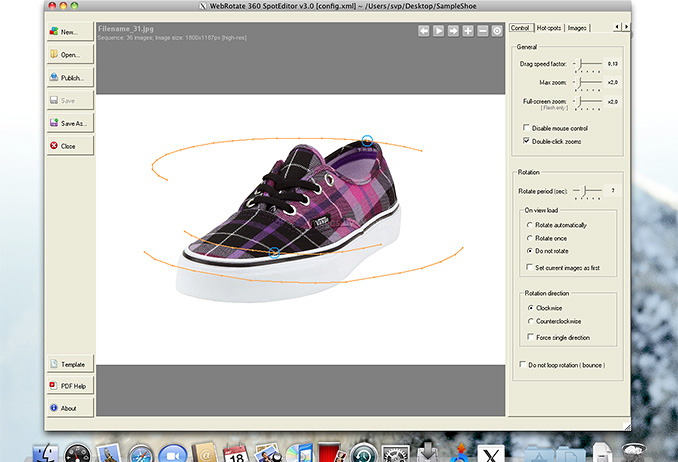
Task: Show the previous image with the left arrow
Action: 424,31
